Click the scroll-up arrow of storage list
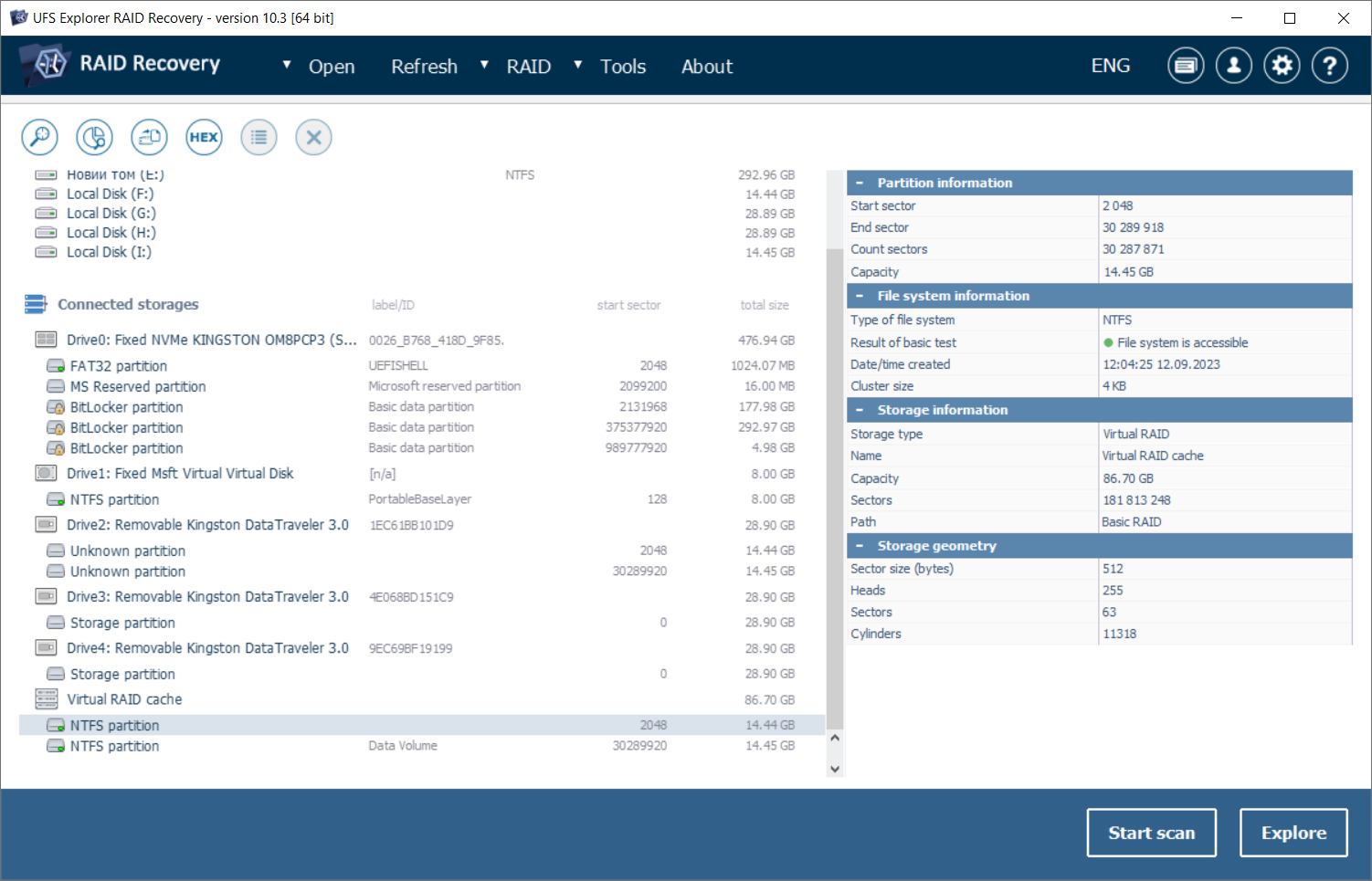The image size is (1372, 881). point(834,738)
